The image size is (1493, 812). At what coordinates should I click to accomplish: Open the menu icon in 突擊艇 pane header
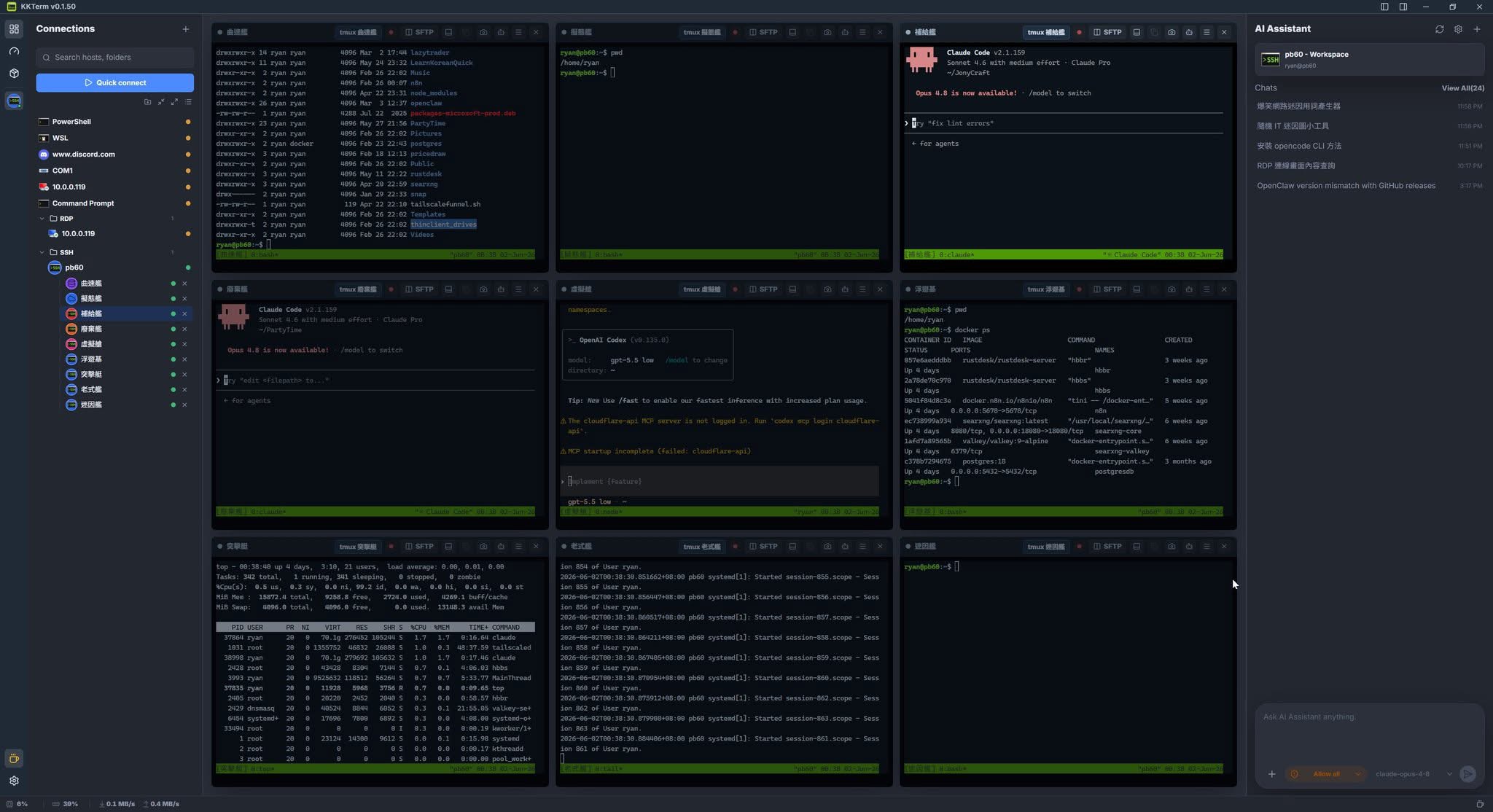(x=518, y=546)
